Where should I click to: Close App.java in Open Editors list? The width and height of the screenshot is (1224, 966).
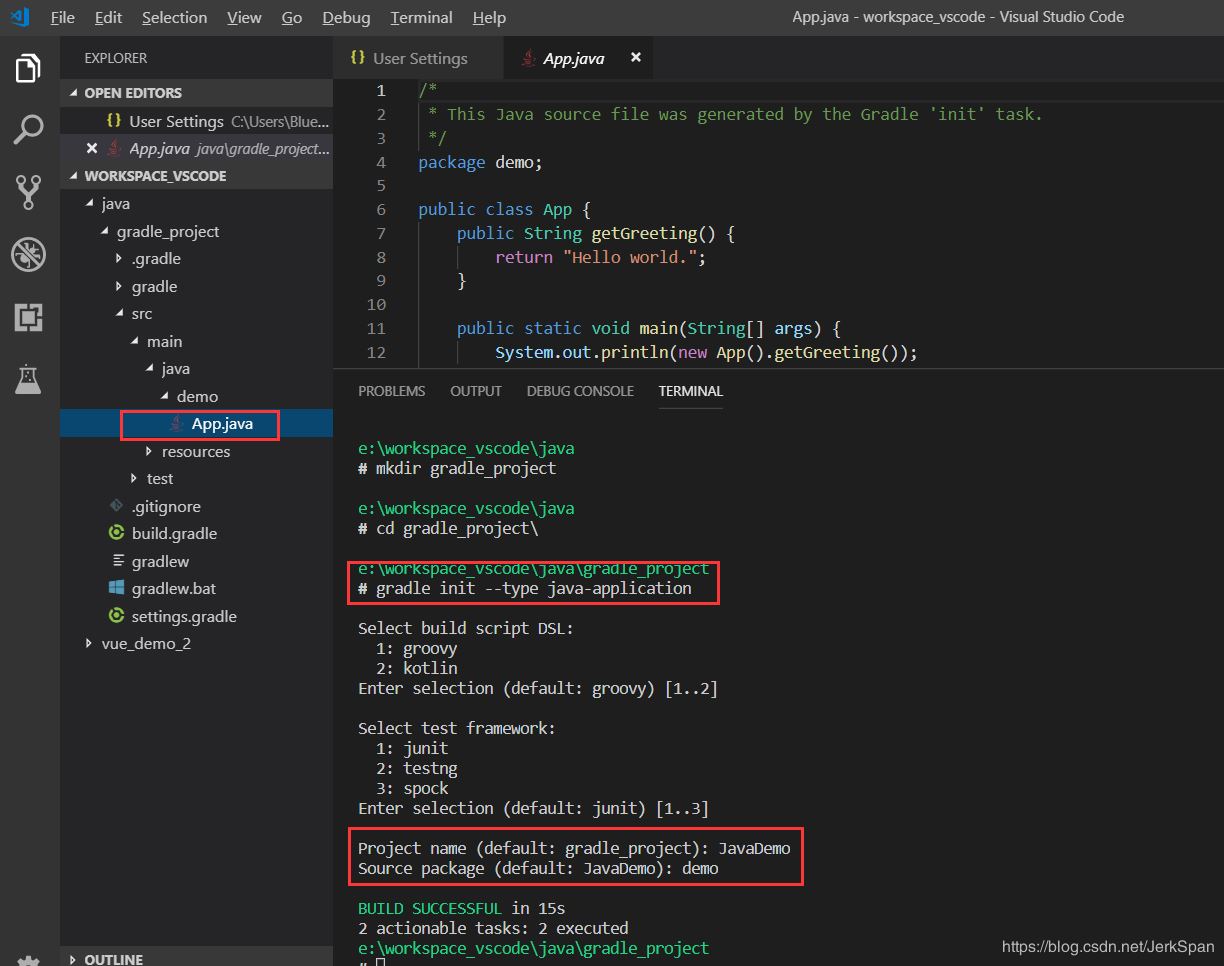pyautogui.click(x=92, y=148)
